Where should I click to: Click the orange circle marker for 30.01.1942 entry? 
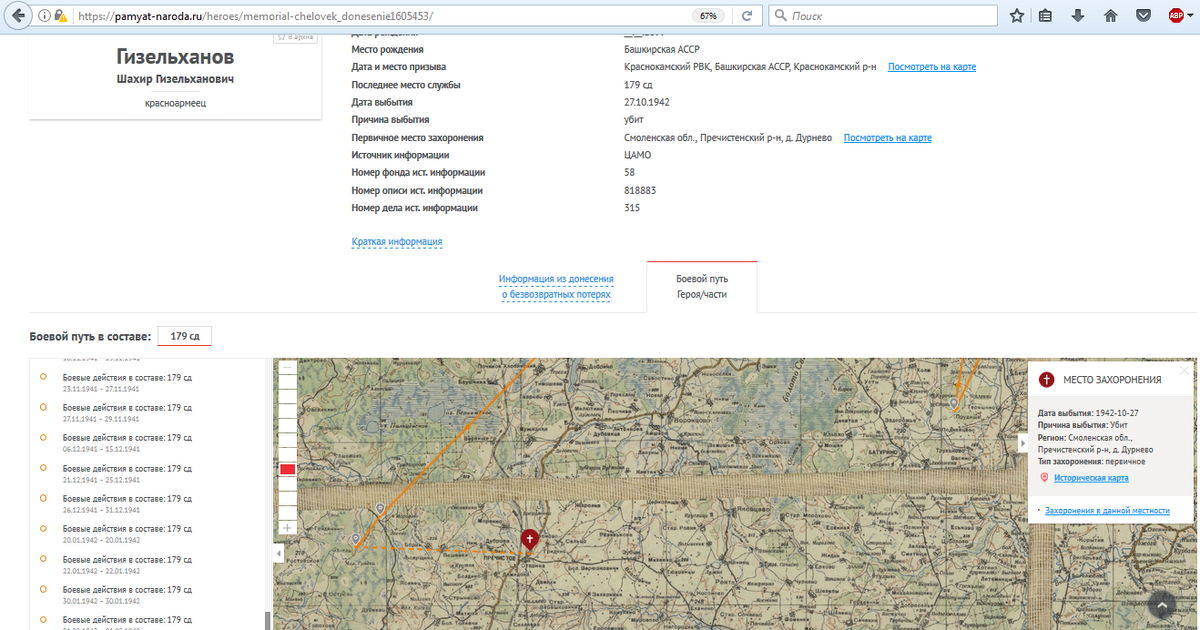click(x=43, y=588)
